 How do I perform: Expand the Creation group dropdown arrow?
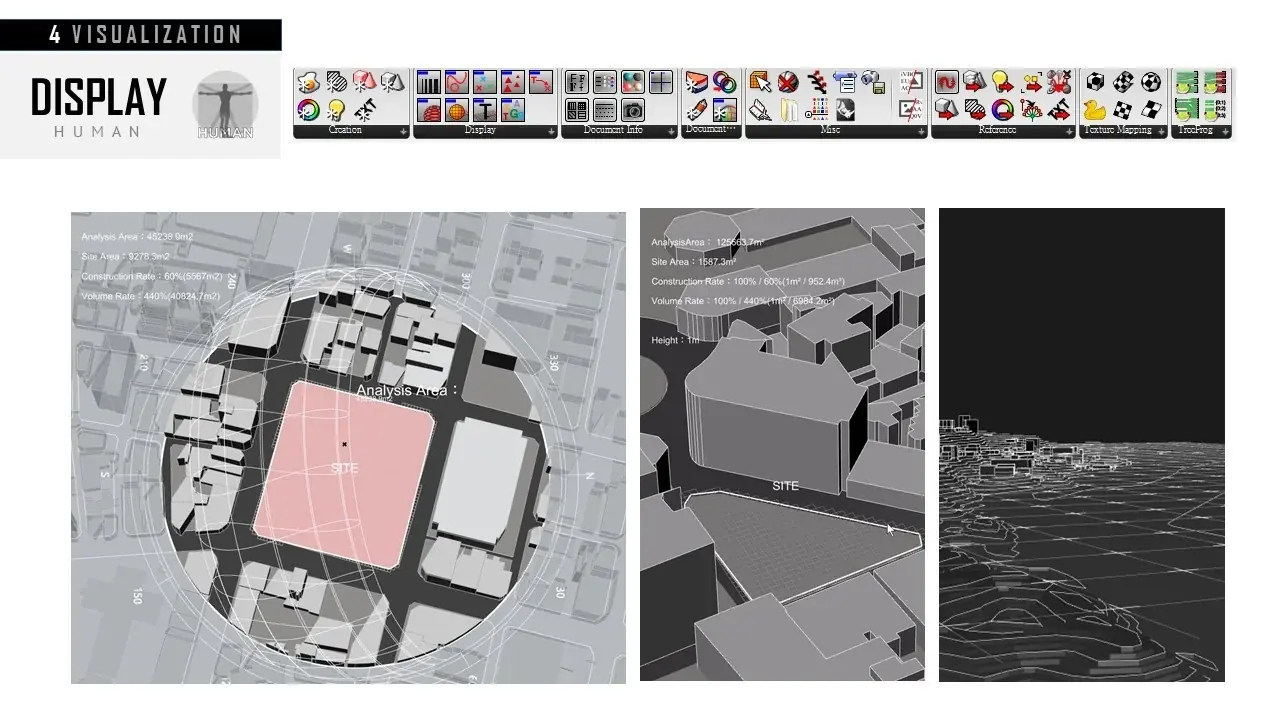404,131
